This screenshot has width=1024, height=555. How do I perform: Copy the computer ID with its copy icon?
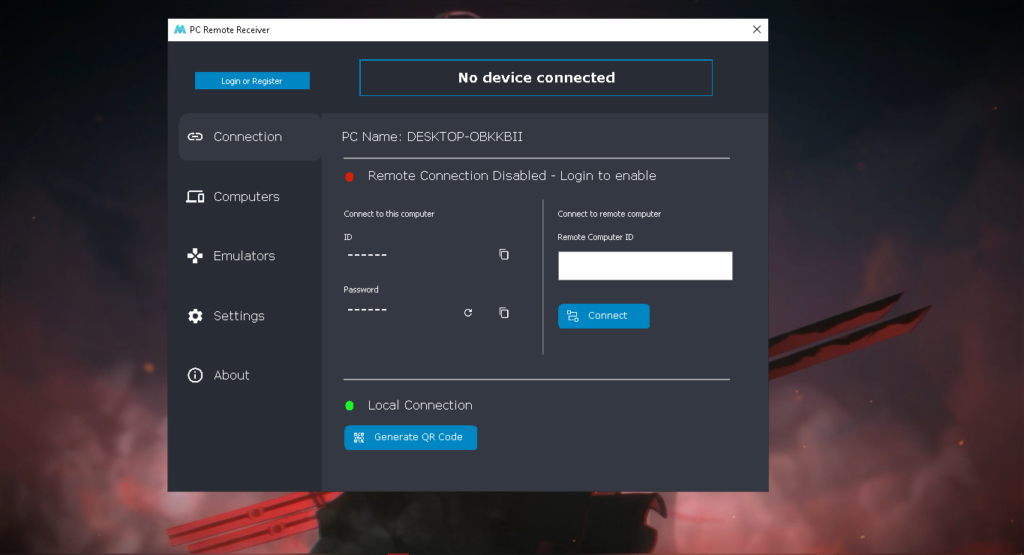pos(504,255)
